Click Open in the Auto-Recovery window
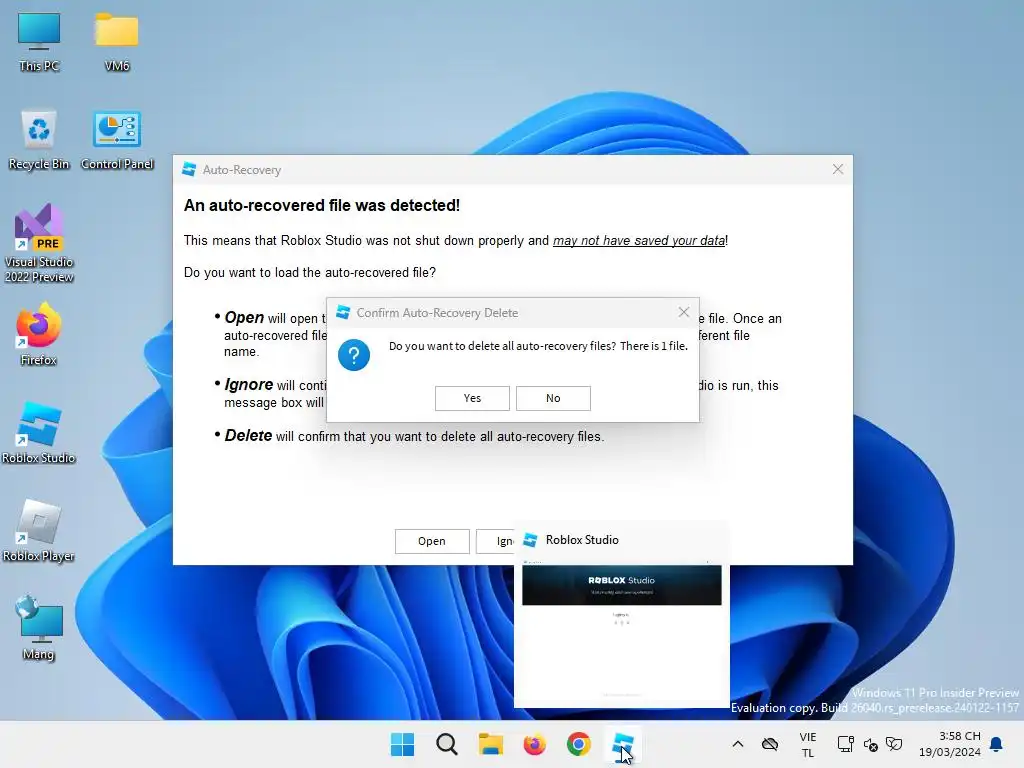This screenshot has width=1024, height=768. pos(432,541)
